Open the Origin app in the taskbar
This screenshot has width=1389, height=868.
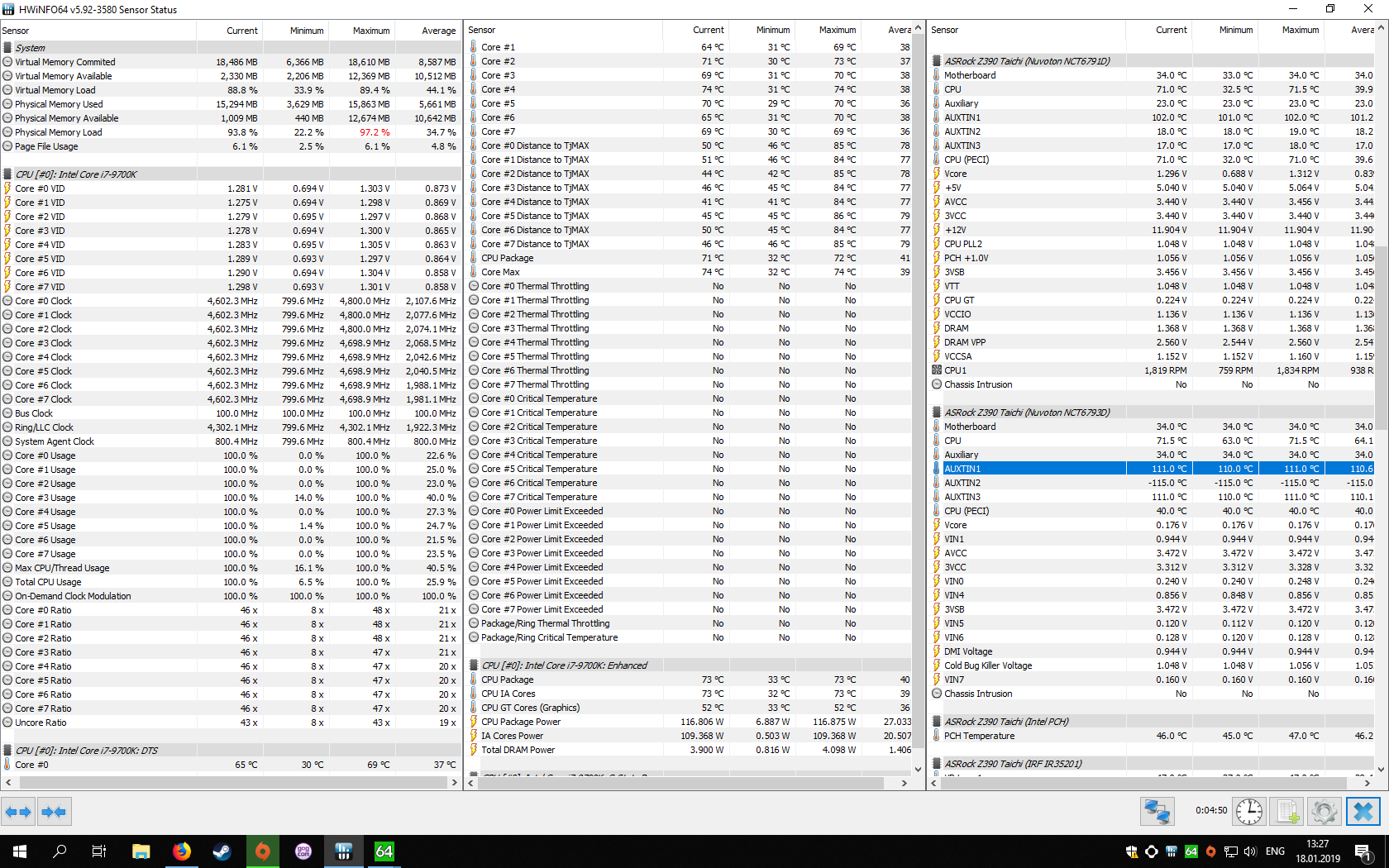pyautogui.click(x=263, y=851)
